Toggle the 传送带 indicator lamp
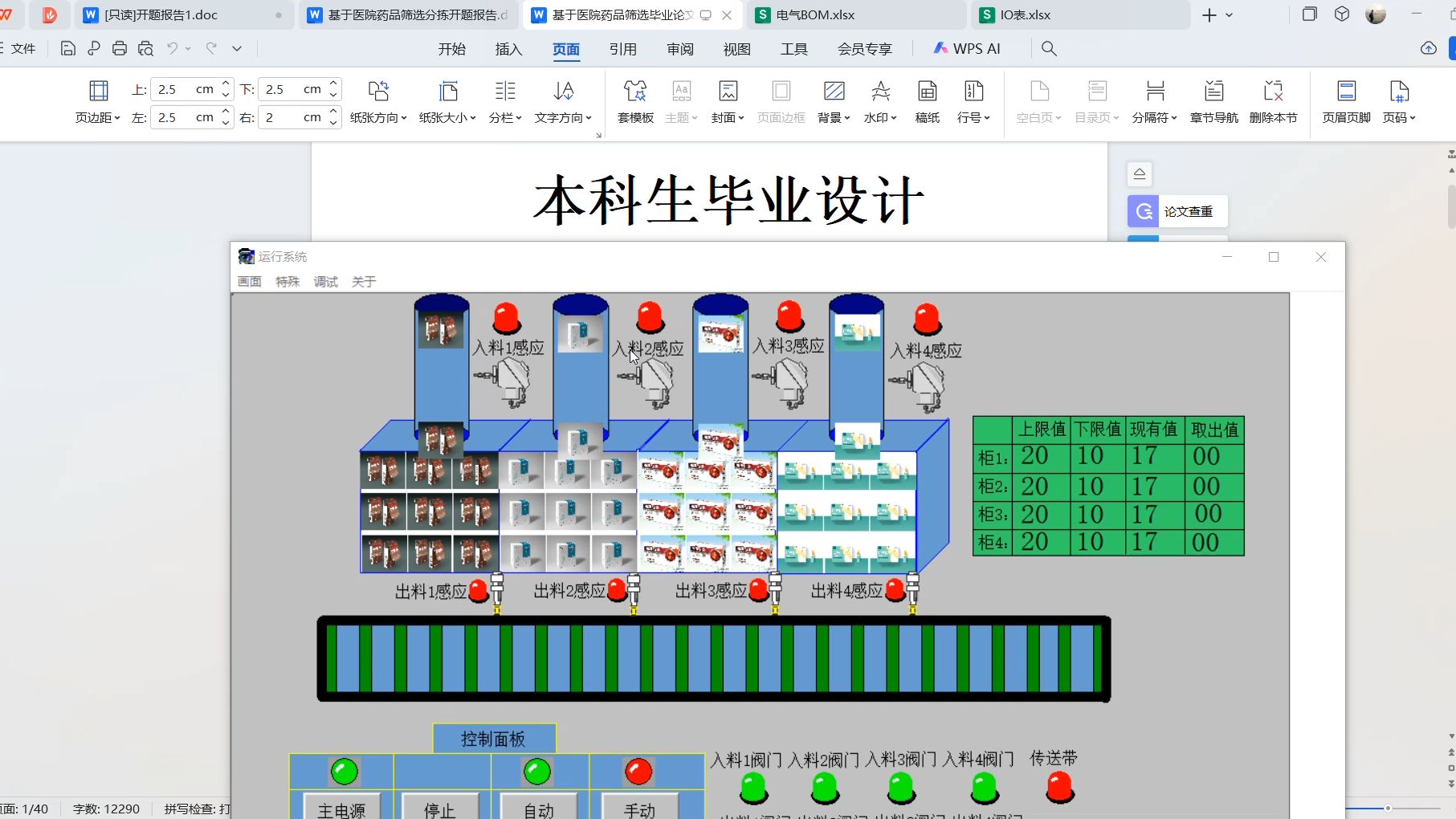This screenshot has width=1456, height=819. point(1059,788)
